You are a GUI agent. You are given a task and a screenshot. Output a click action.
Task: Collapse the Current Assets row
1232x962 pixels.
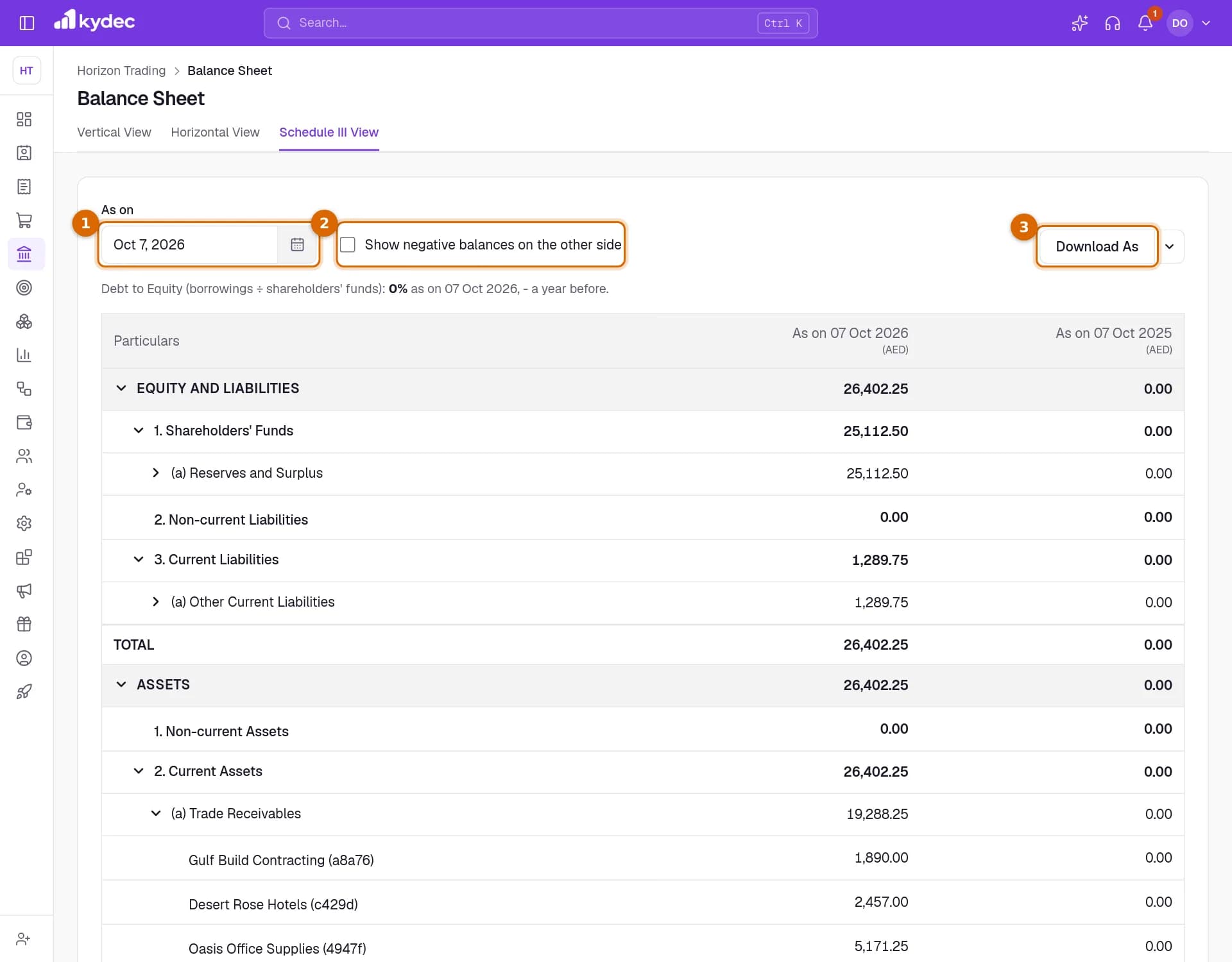tap(139, 771)
